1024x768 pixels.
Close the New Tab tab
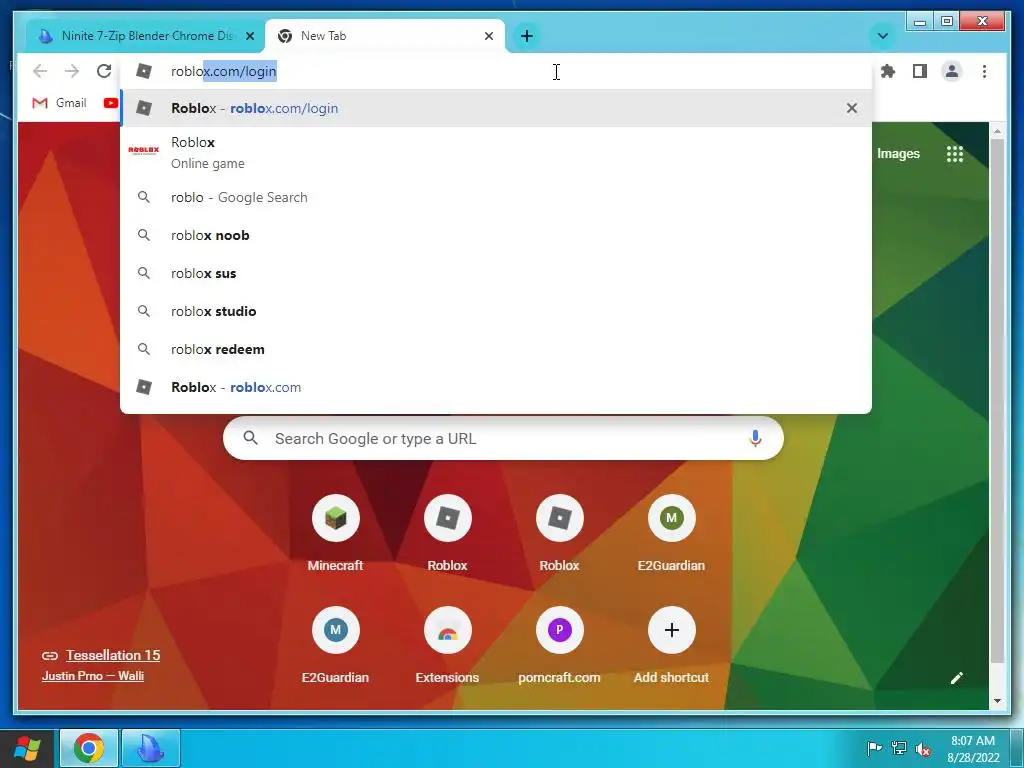tap(488, 36)
